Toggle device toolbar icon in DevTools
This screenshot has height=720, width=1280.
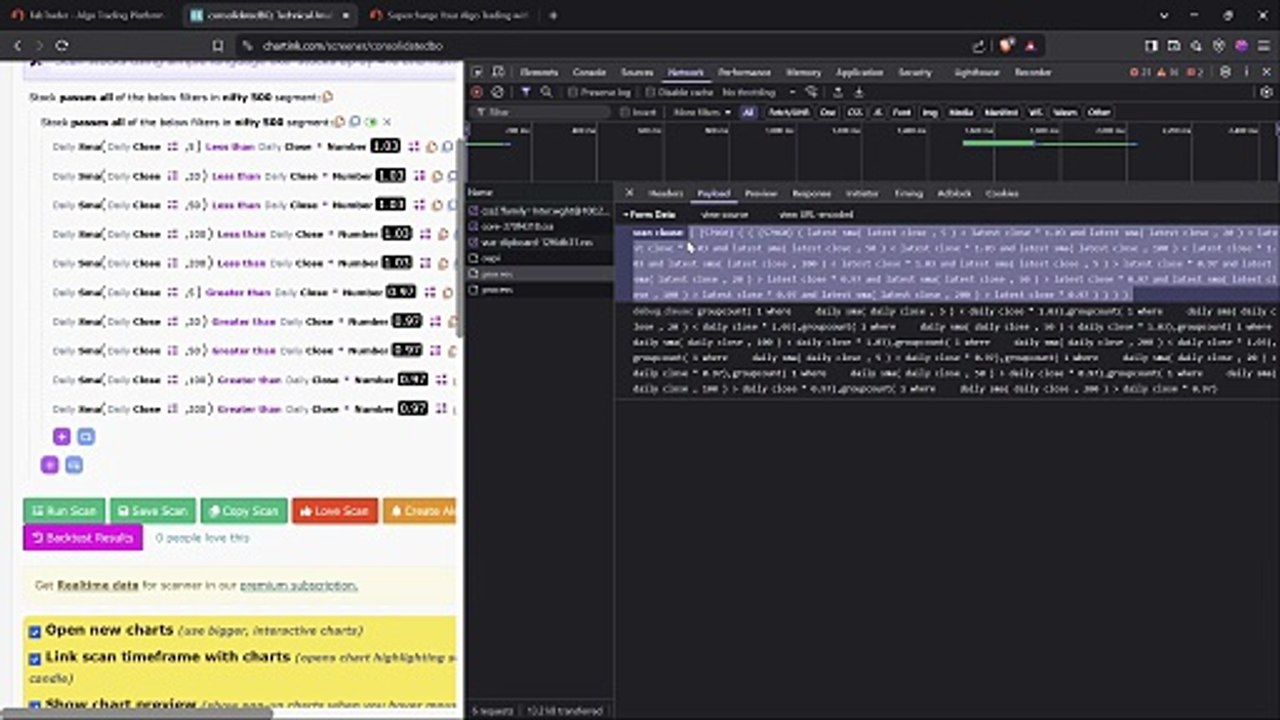497,72
